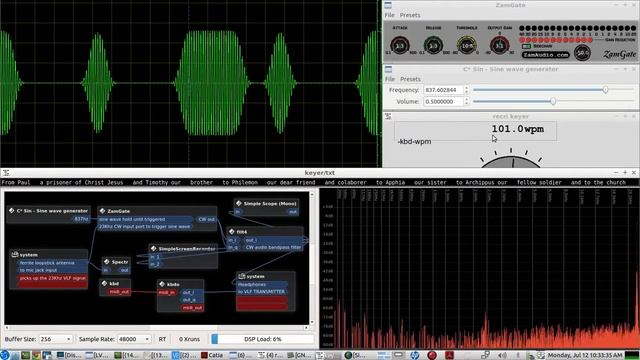The height and width of the screenshot is (360, 640).
Task: Select the ZamGate CW out port
Action: click(206, 219)
